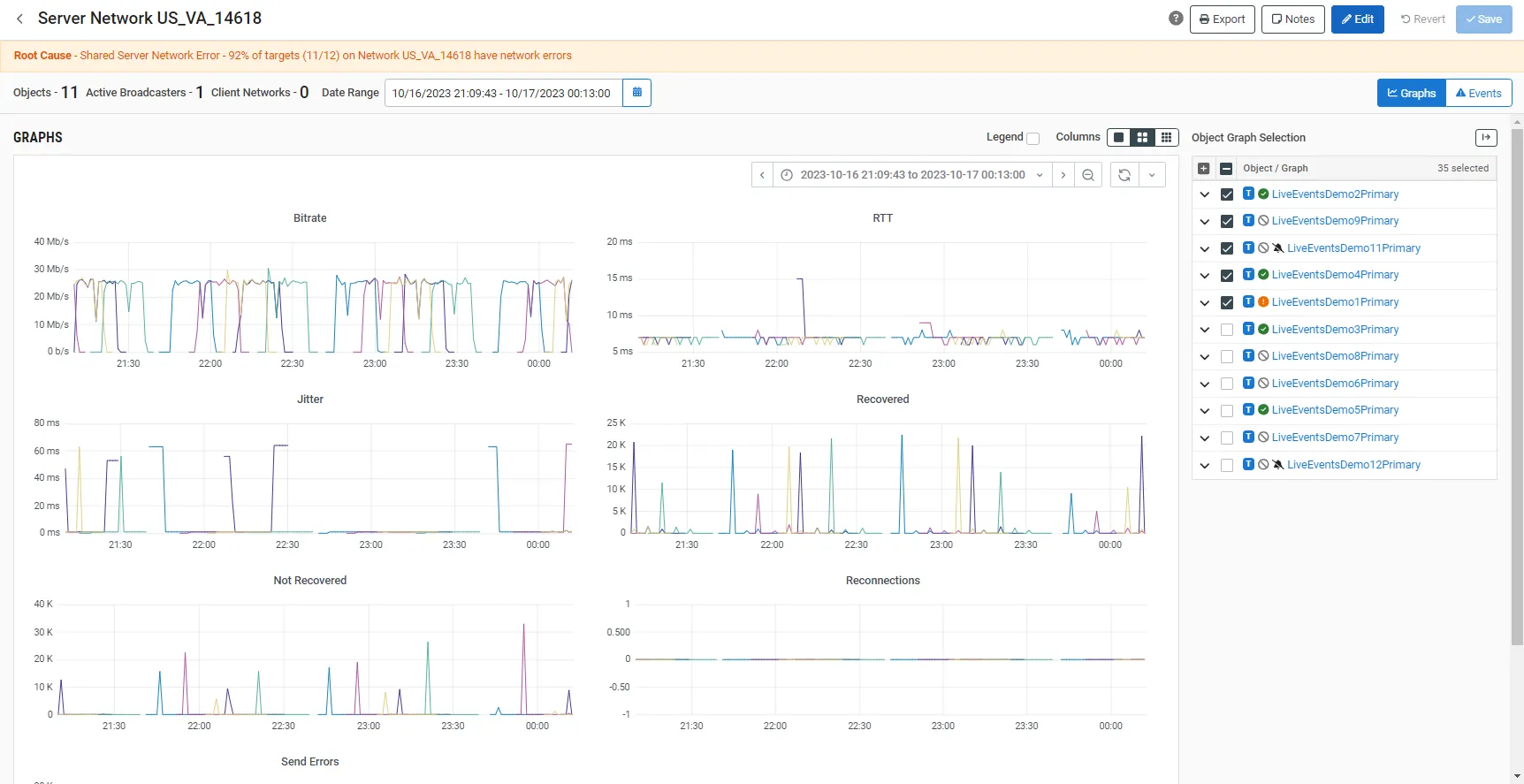Viewport: 1524px width, 784px height.
Task: Click the Date Range input field
Action: [503, 93]
